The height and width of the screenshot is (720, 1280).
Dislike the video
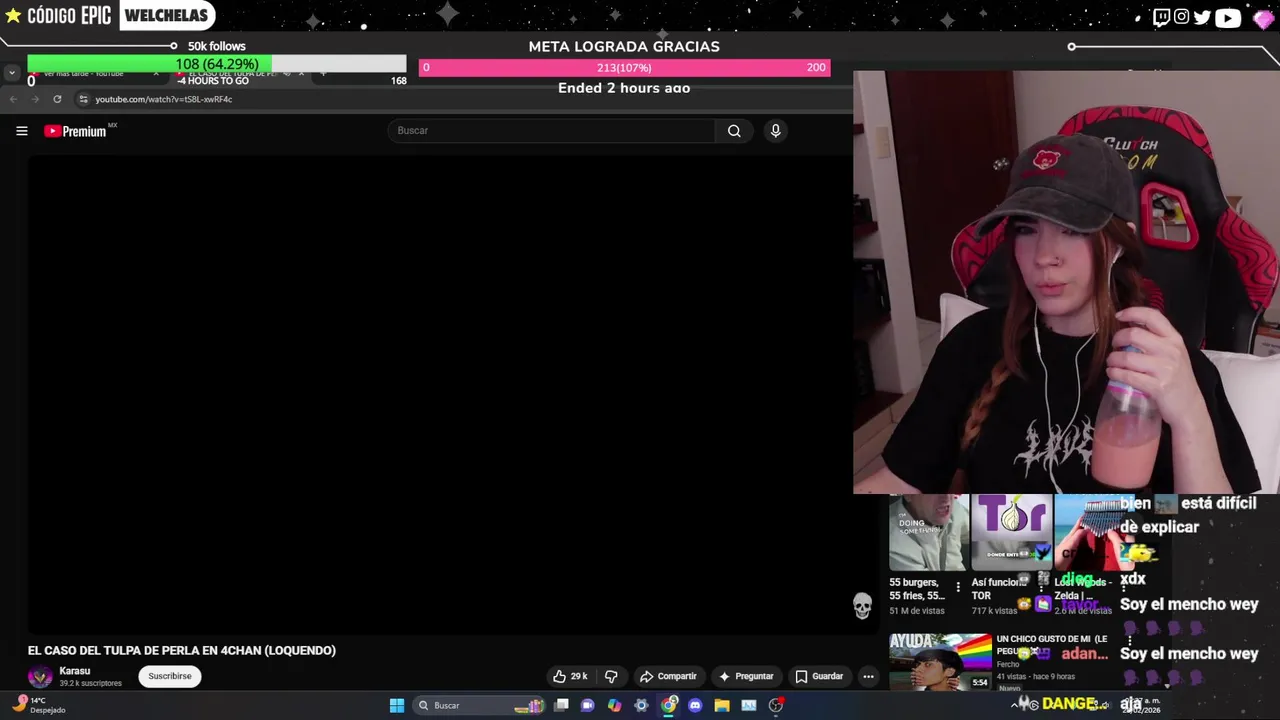[611, 676]
